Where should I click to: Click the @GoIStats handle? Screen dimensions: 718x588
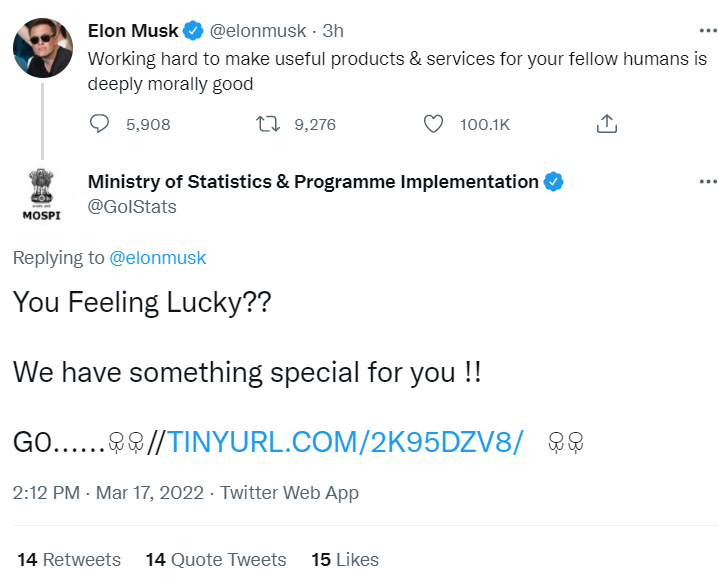coord(132,207)
